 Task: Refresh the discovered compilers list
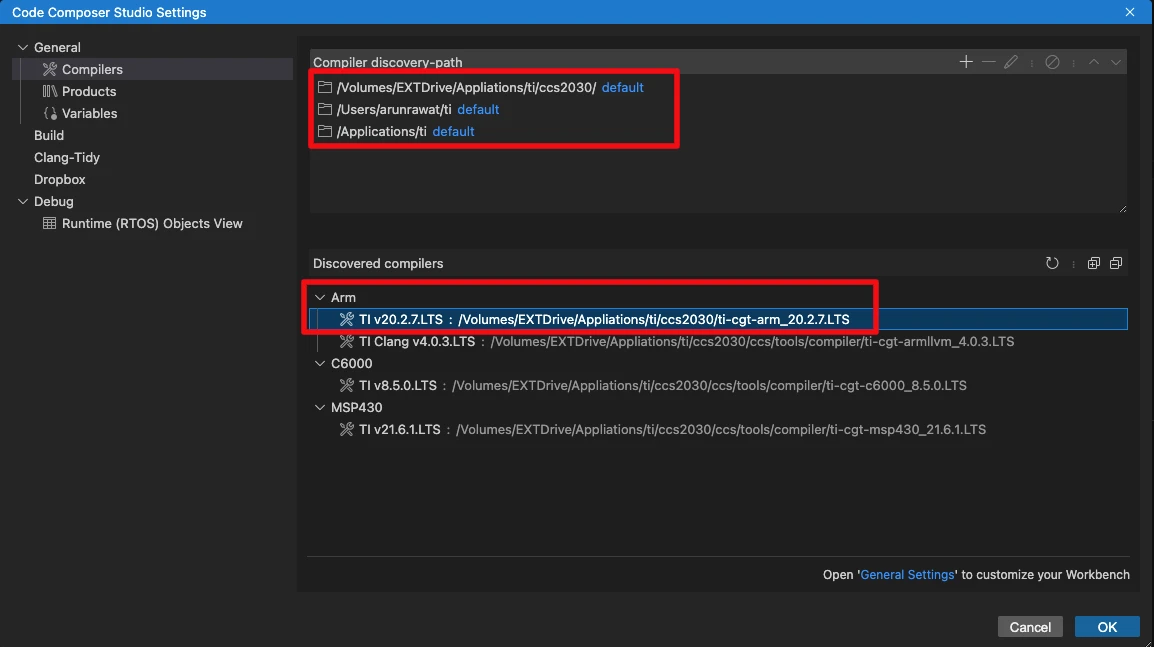1052,264
